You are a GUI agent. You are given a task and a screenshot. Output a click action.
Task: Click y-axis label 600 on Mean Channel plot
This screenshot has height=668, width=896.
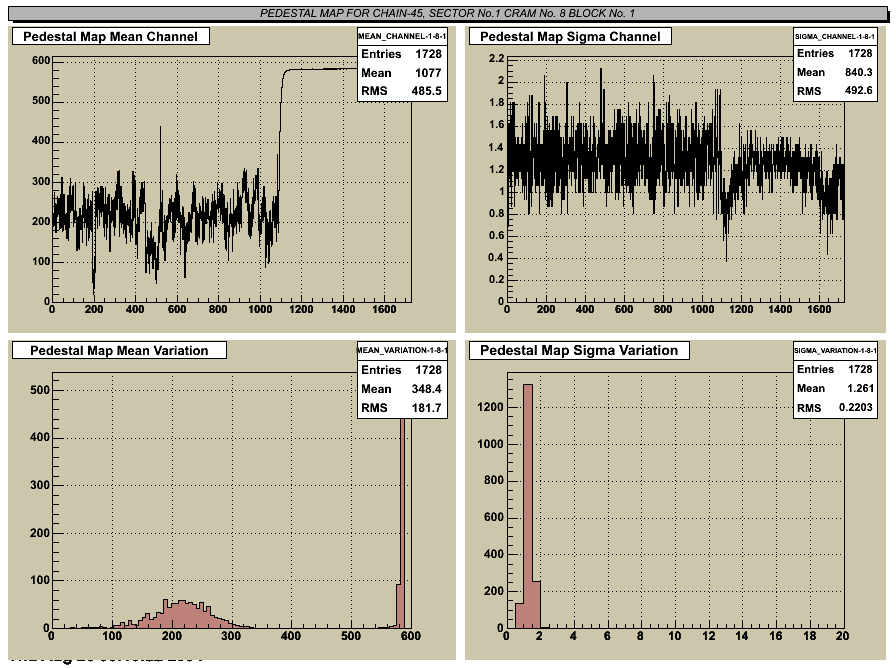41,61
